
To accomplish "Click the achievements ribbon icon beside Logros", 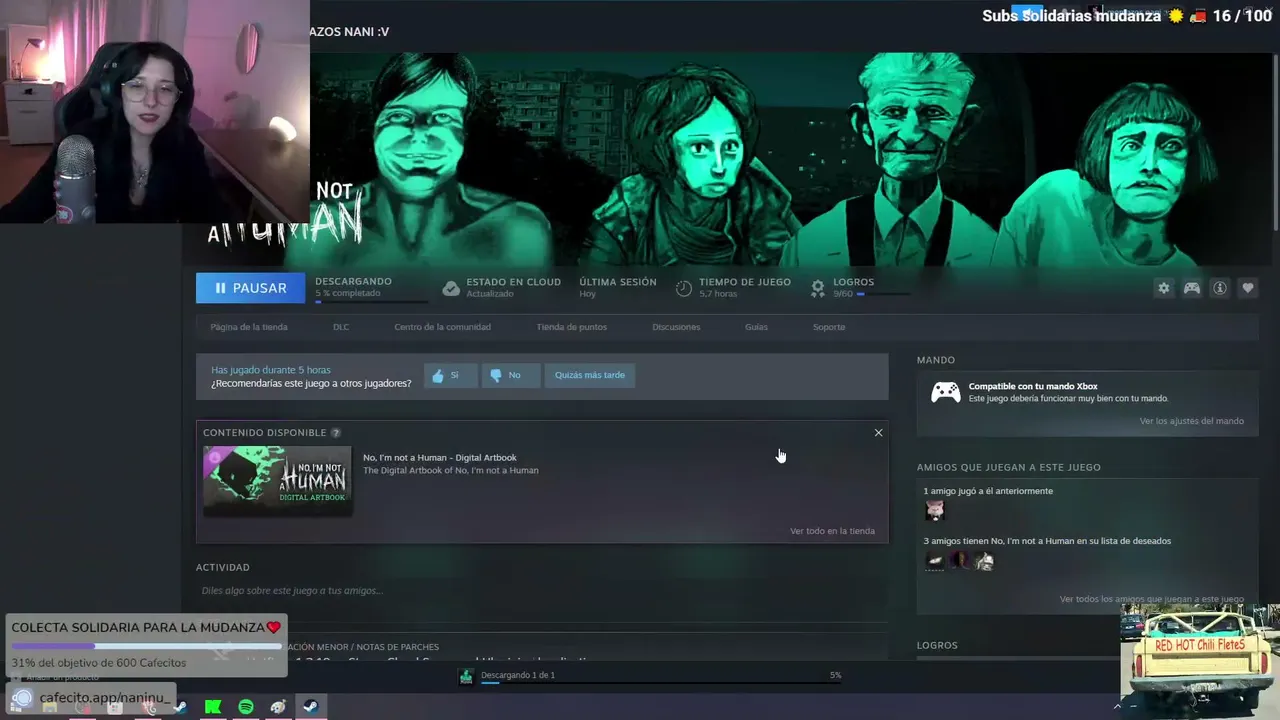I will (x=818, y=288).
